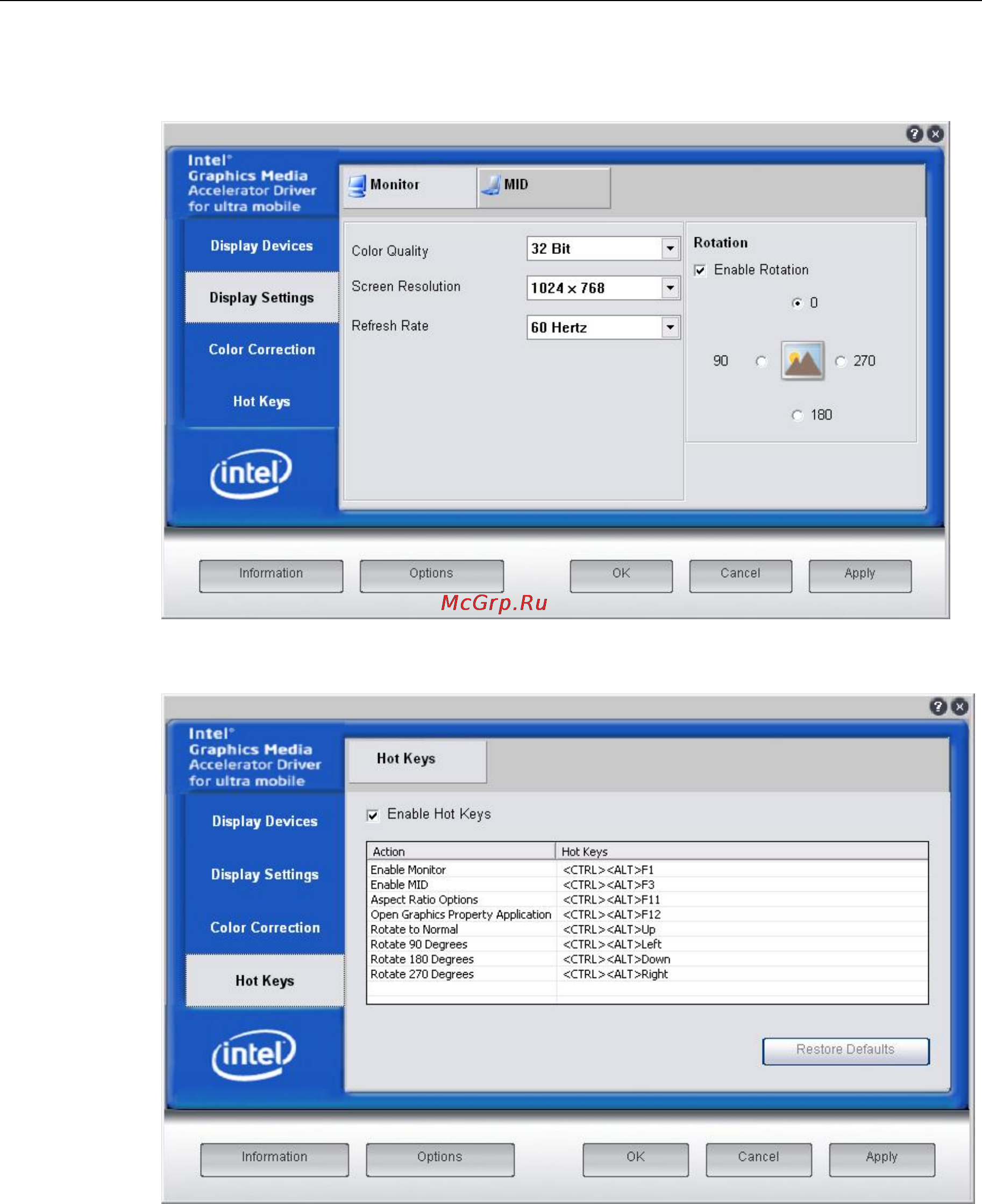Viewport: 982px width, 1204px height.
Task: Click the Hot Keys column header
Action: (x=742, y=851)
